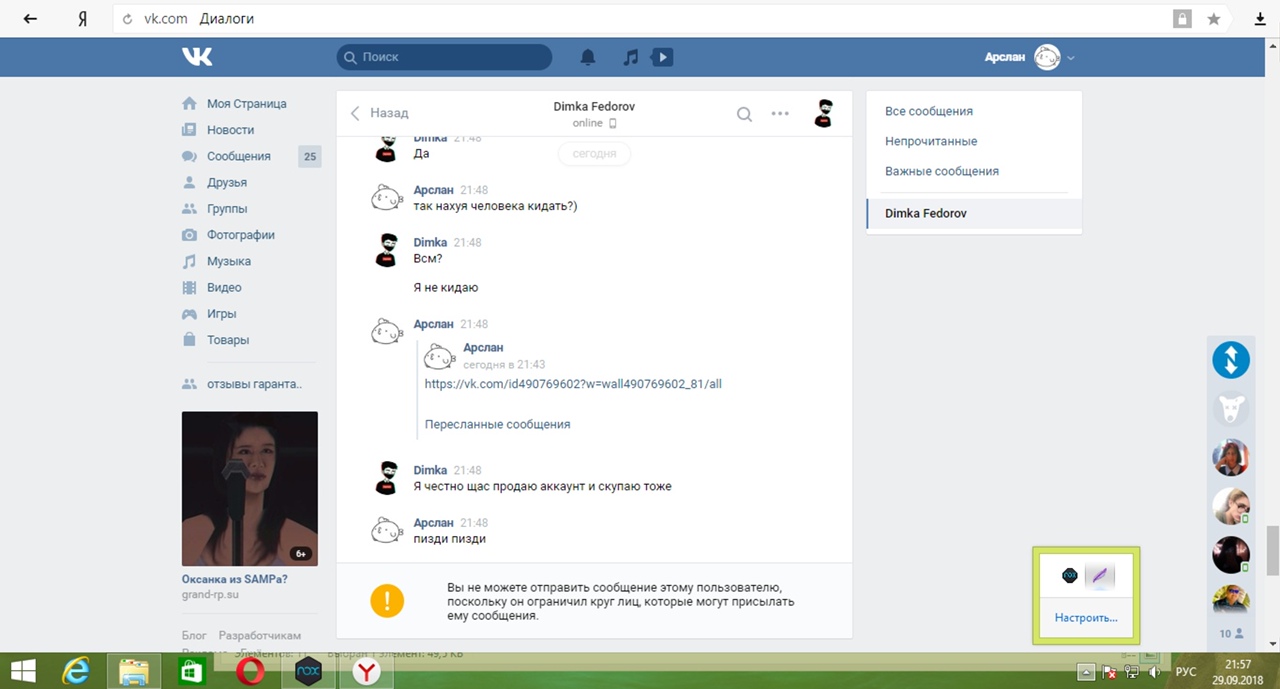Click the download arrow in browser toolbar
The image size is (1280, 689).
coord(1260,19)
